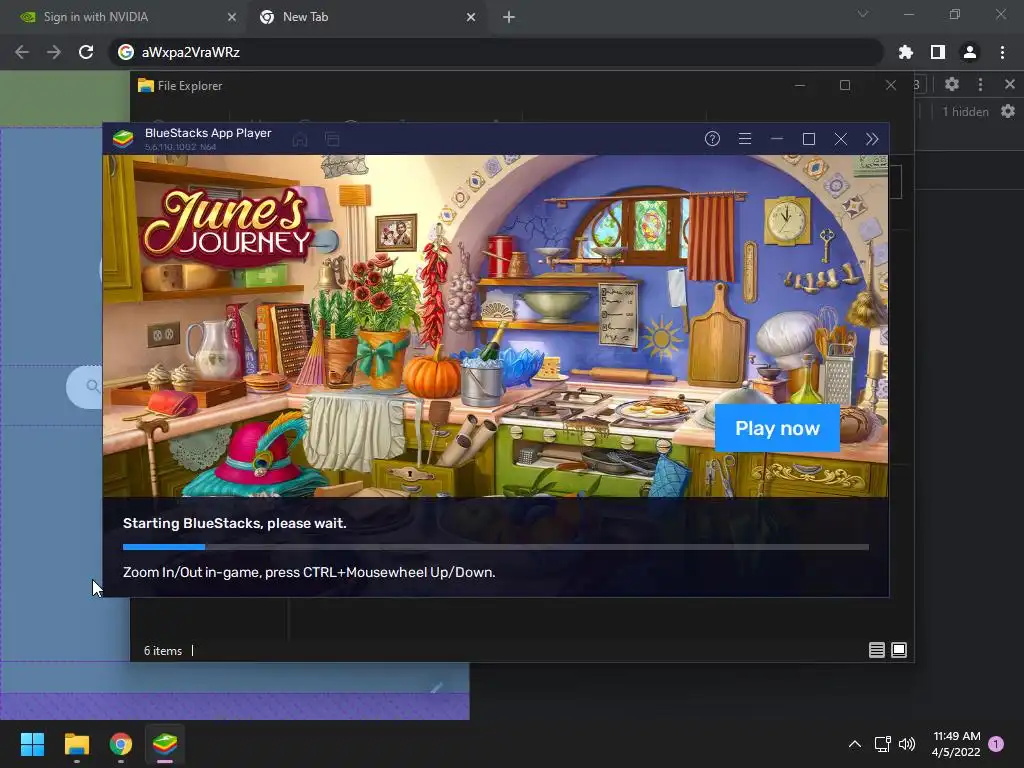Click Chrome back arrow
This screenshot has height=768, width=1024.
click(x=22, y=52)
